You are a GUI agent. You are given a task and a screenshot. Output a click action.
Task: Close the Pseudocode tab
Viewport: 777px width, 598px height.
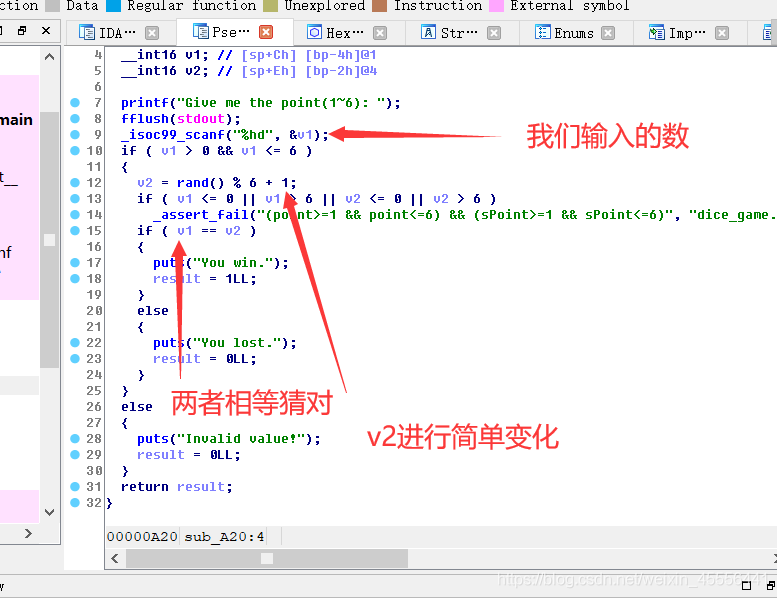pyautogui.click(x=267, y=32)
